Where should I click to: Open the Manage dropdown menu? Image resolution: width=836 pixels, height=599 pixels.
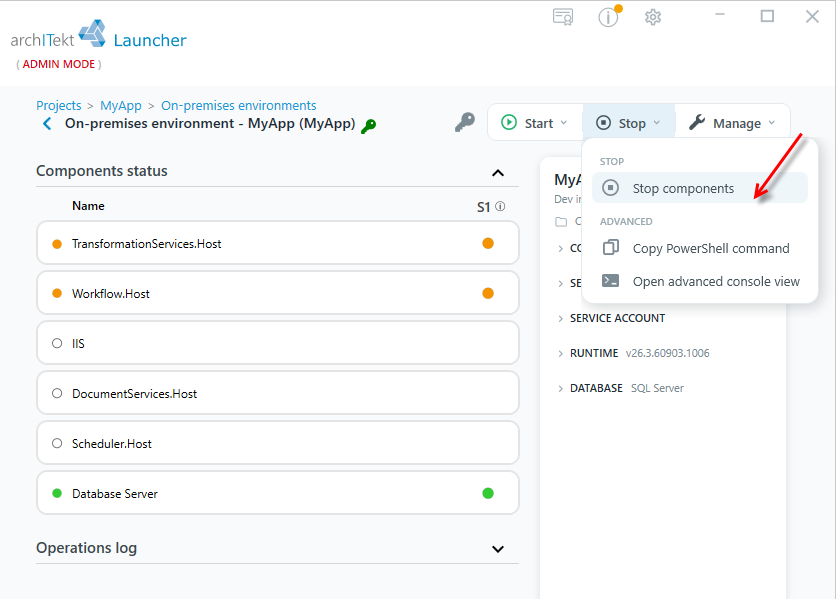(732, 123)
